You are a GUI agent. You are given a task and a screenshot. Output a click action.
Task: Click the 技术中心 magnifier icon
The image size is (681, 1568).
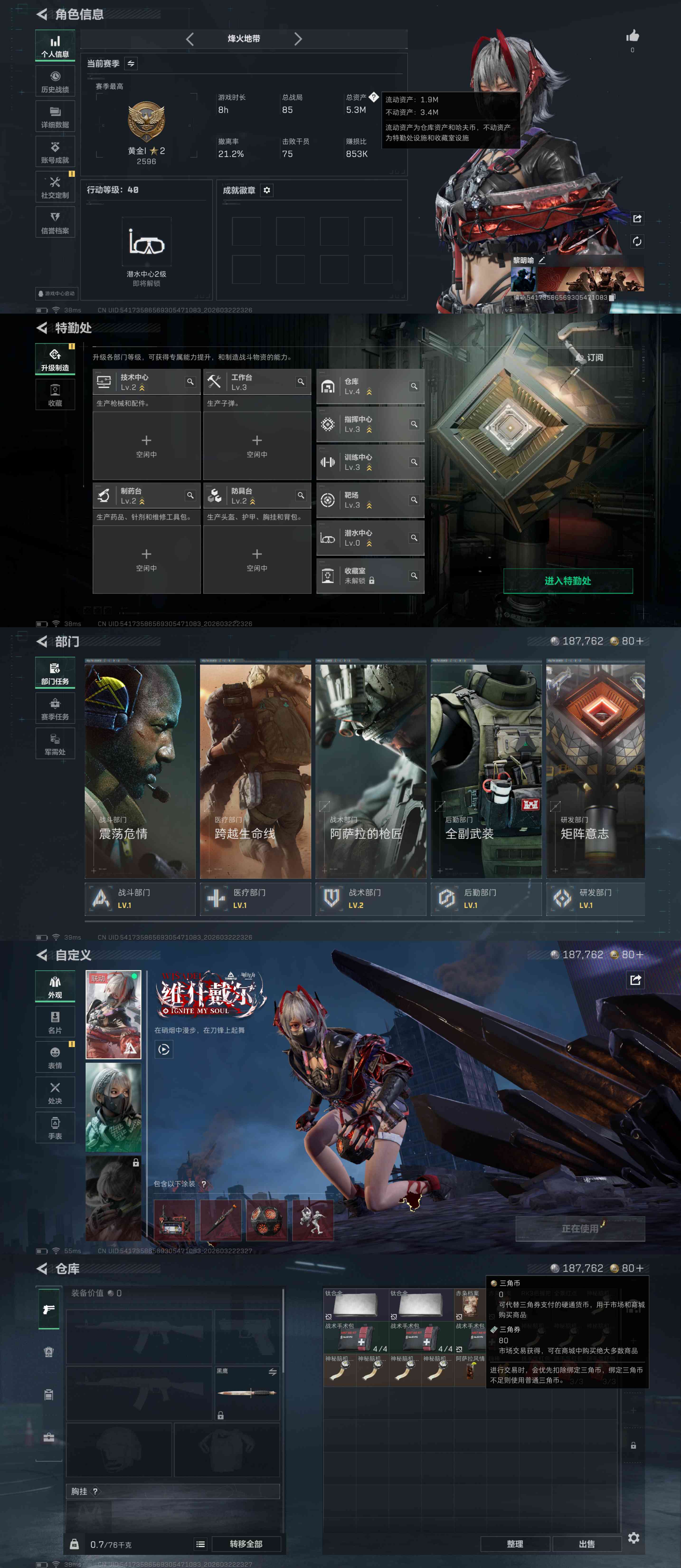(190, 382)
